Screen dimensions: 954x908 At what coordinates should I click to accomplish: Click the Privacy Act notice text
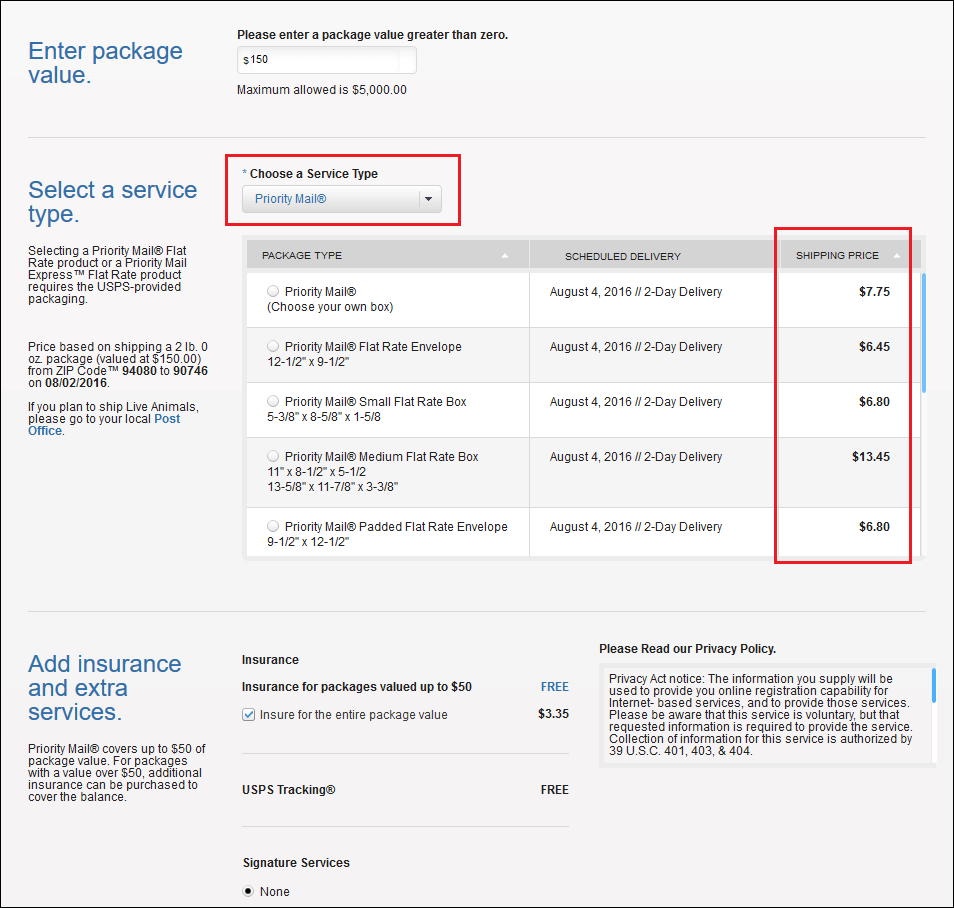point(761,714)
